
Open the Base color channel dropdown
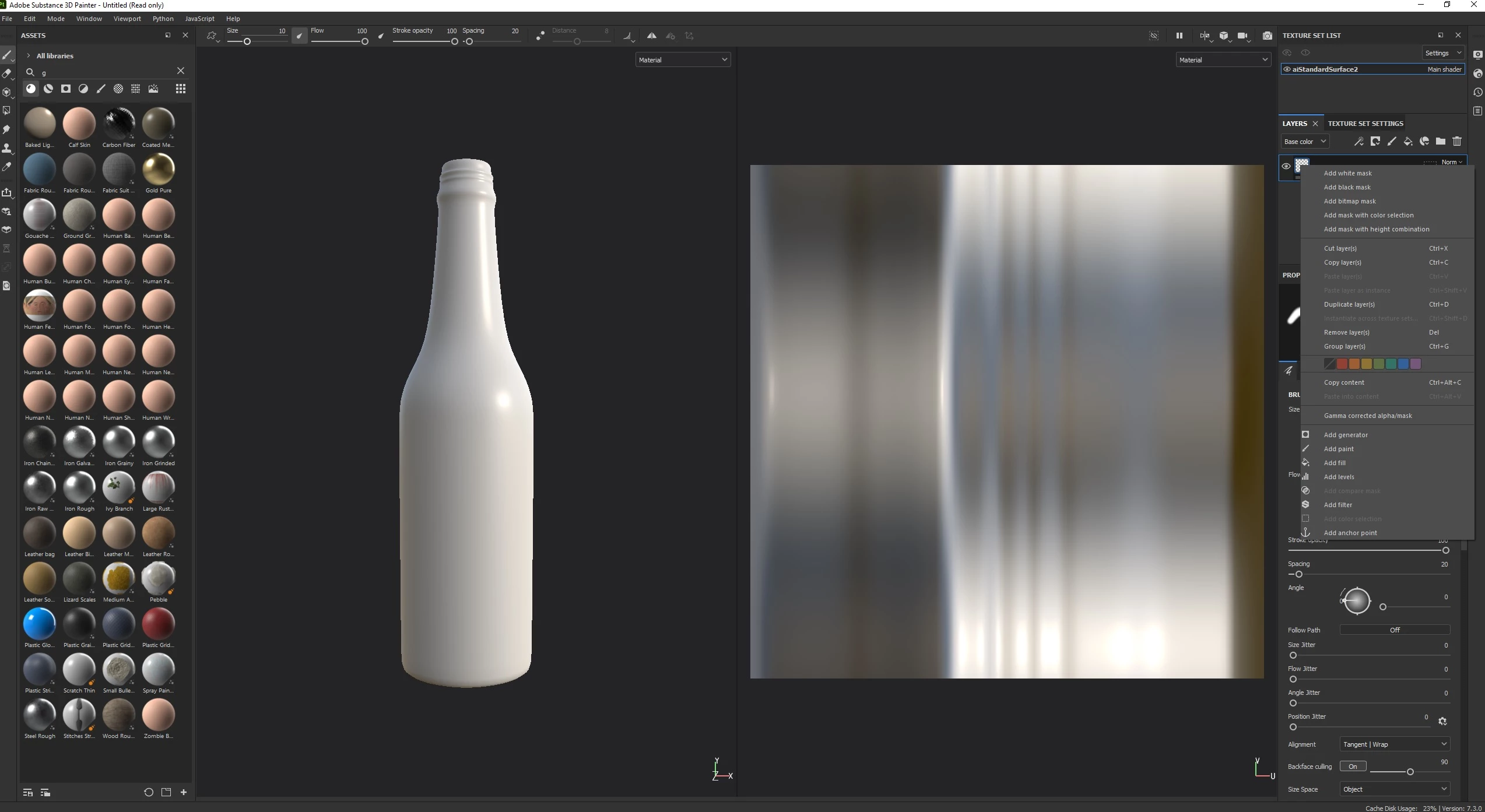[x=1305, y=142]
